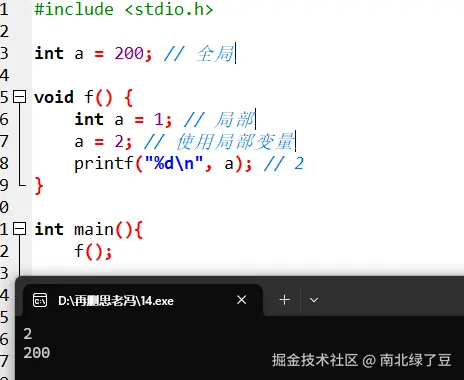The image size is (464, 380).
Task: Click the 'int main(){' line
Action: pyautogui.click(x=89, y=229)
